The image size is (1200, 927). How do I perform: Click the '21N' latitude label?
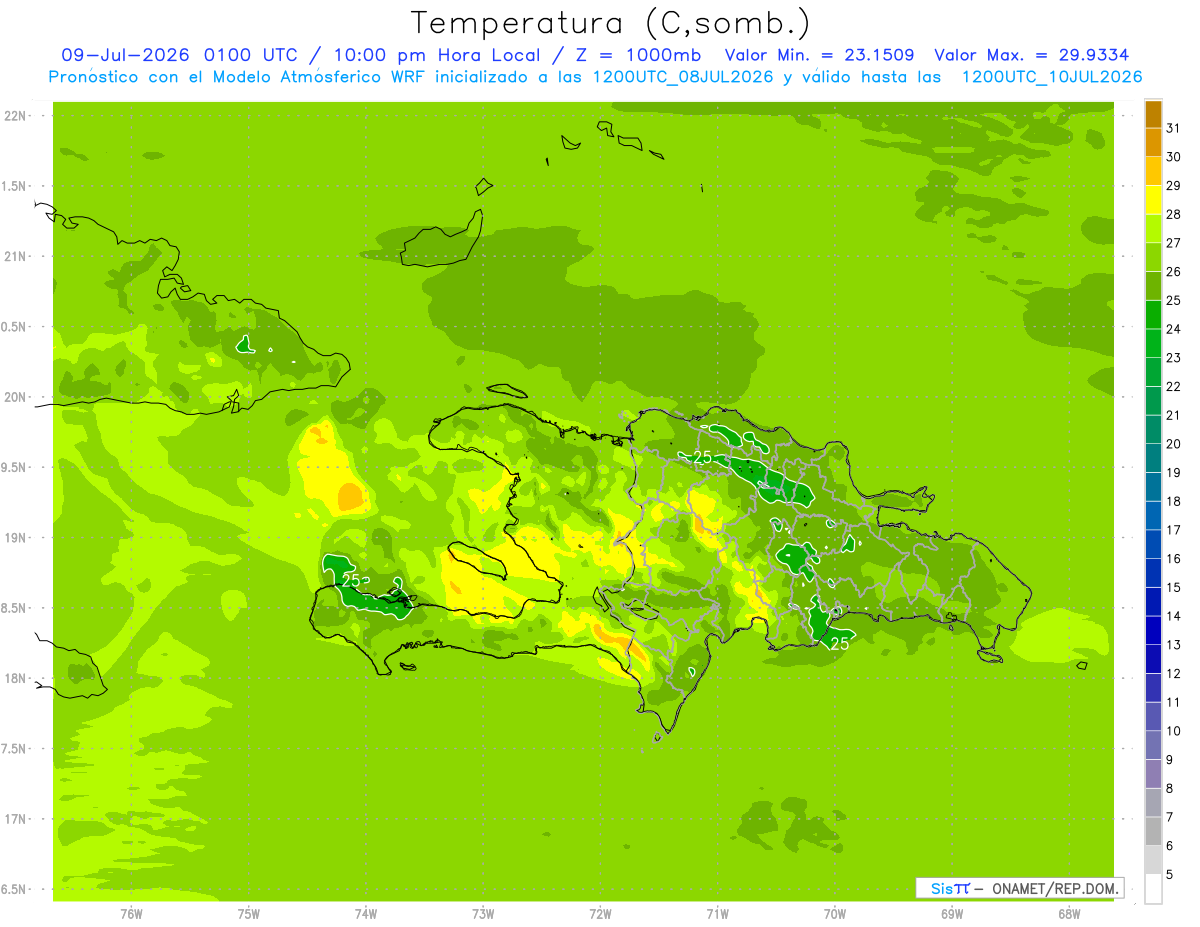click(x=13, y=256)
